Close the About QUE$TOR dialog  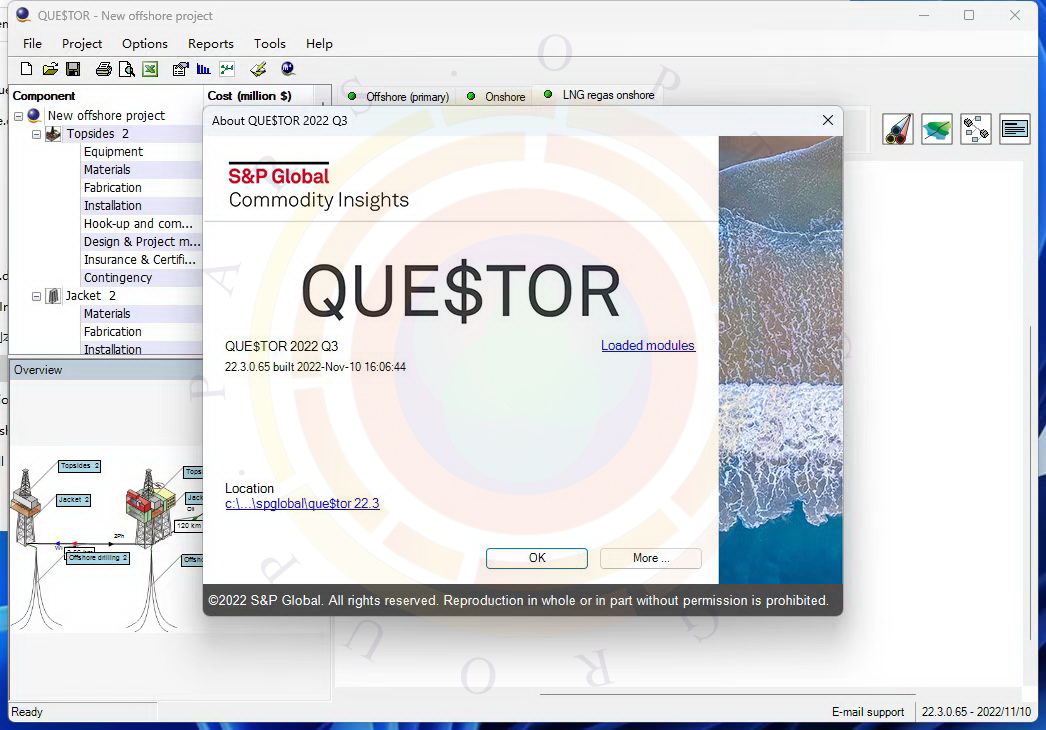(x=828, y=120)
